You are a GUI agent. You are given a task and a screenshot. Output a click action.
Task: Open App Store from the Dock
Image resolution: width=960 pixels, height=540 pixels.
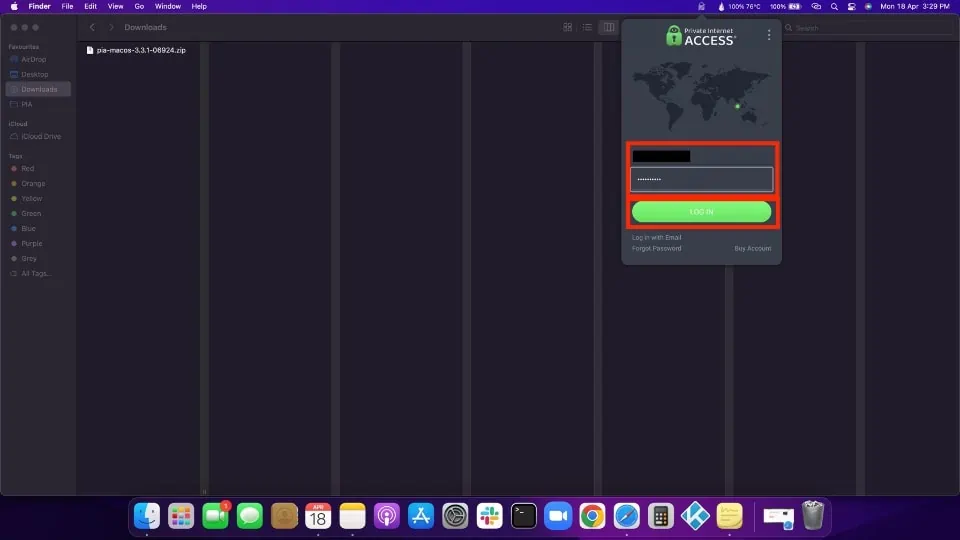(421, 516)
